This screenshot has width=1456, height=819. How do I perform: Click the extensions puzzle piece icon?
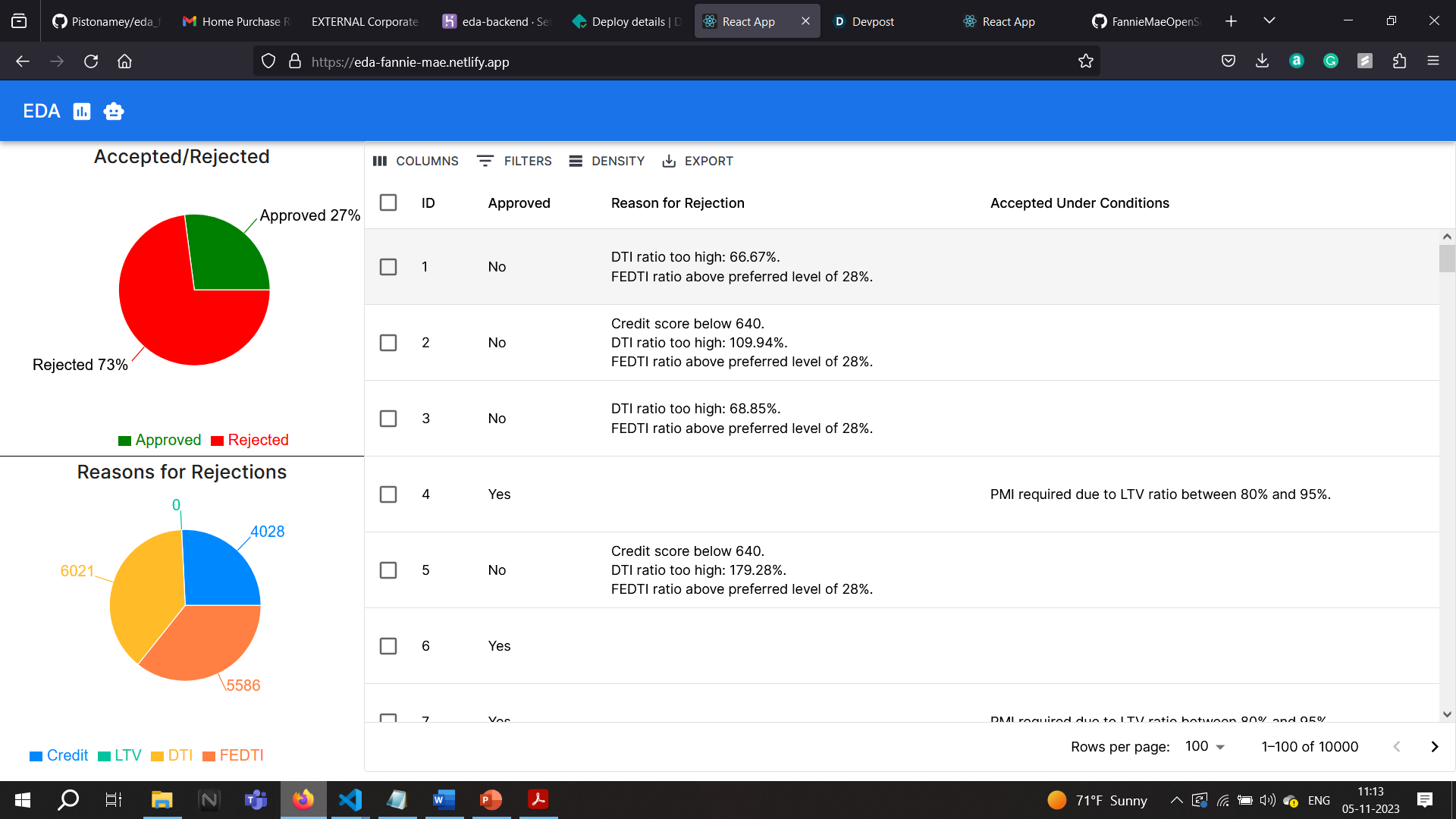1400,61
